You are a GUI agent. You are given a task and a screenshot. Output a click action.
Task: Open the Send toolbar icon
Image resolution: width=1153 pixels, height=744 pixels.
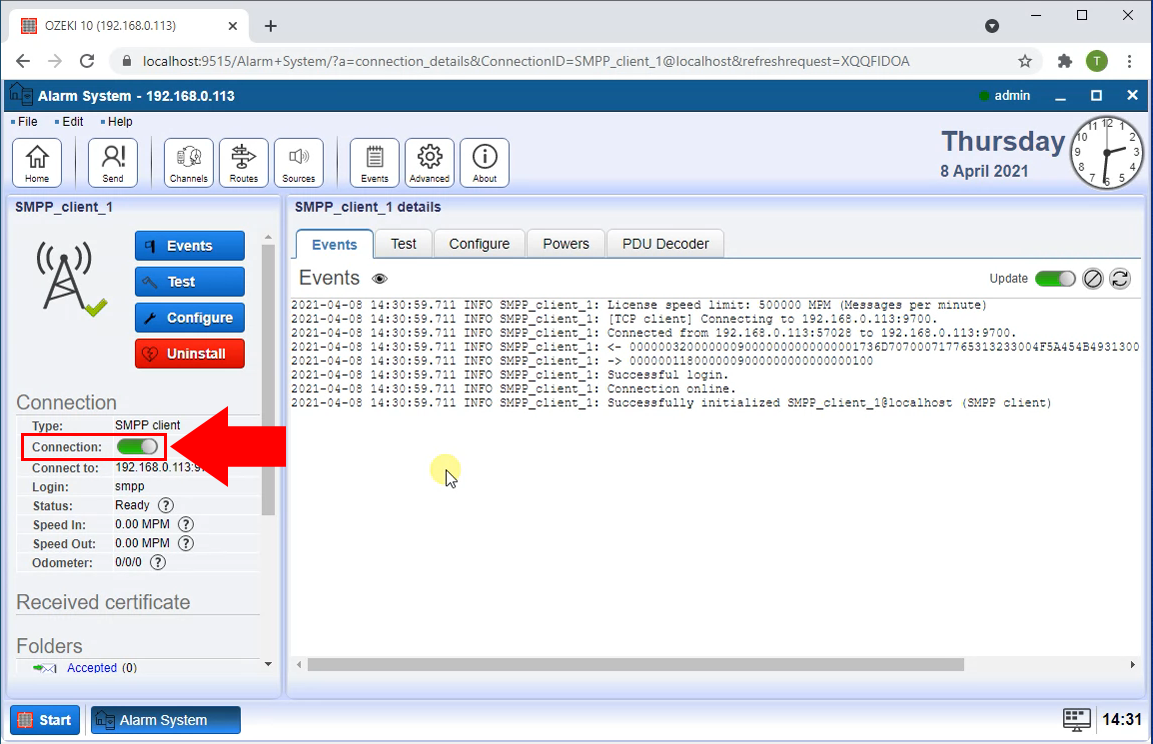[x=113, y=162]
